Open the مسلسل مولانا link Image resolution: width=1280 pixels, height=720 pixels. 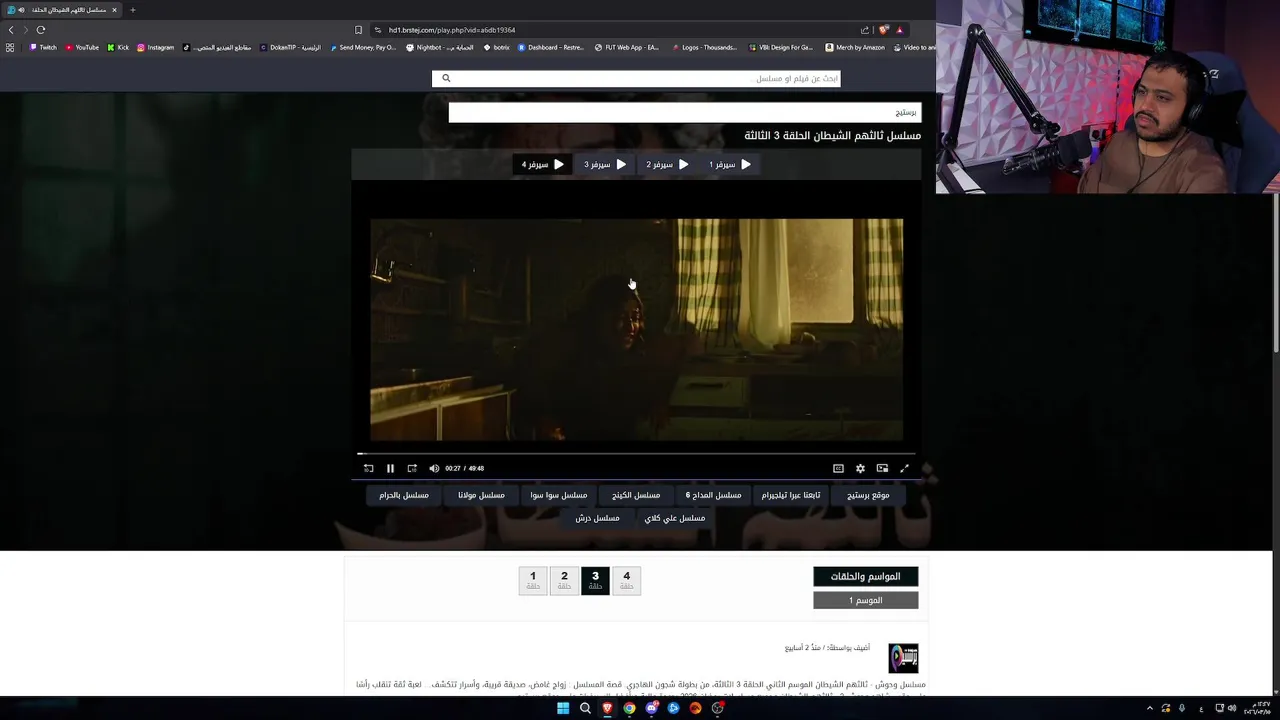point(481,495)
